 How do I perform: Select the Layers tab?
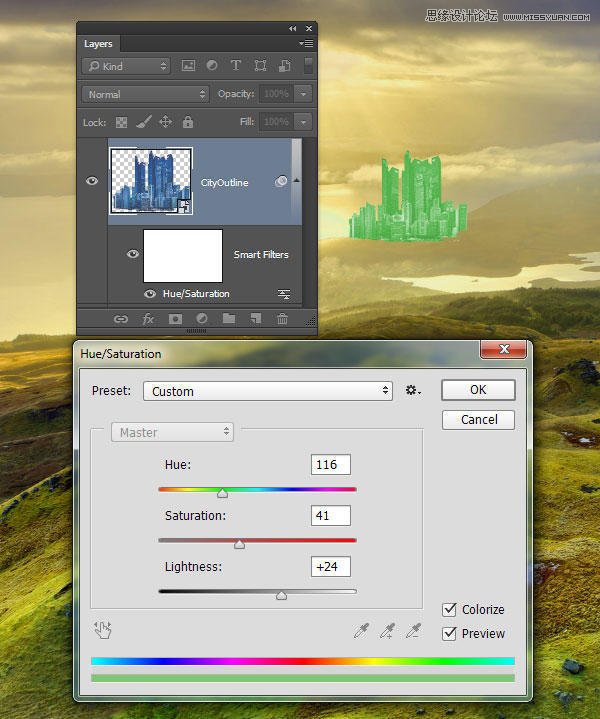[98, 44]
